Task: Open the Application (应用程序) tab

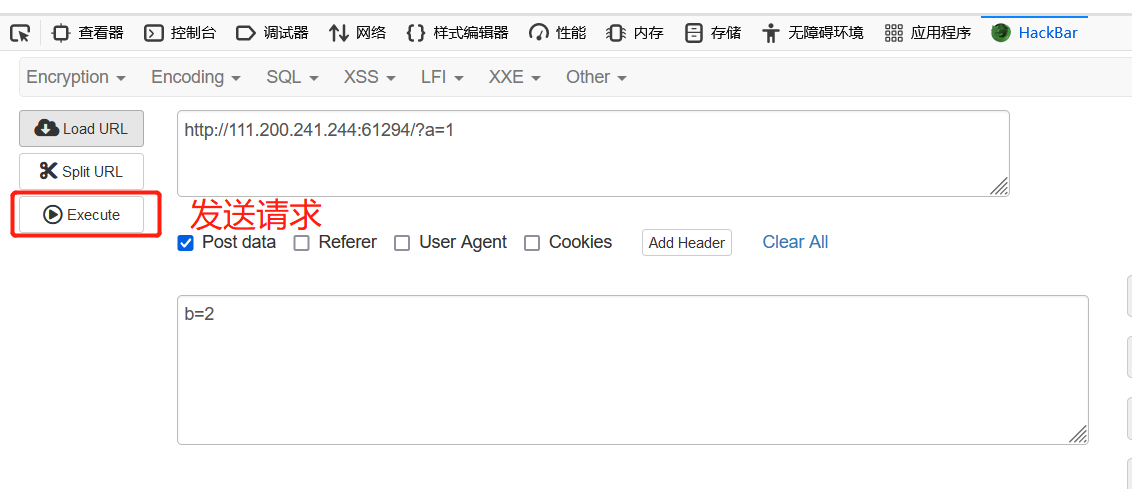Action: [x=928, y=33]
